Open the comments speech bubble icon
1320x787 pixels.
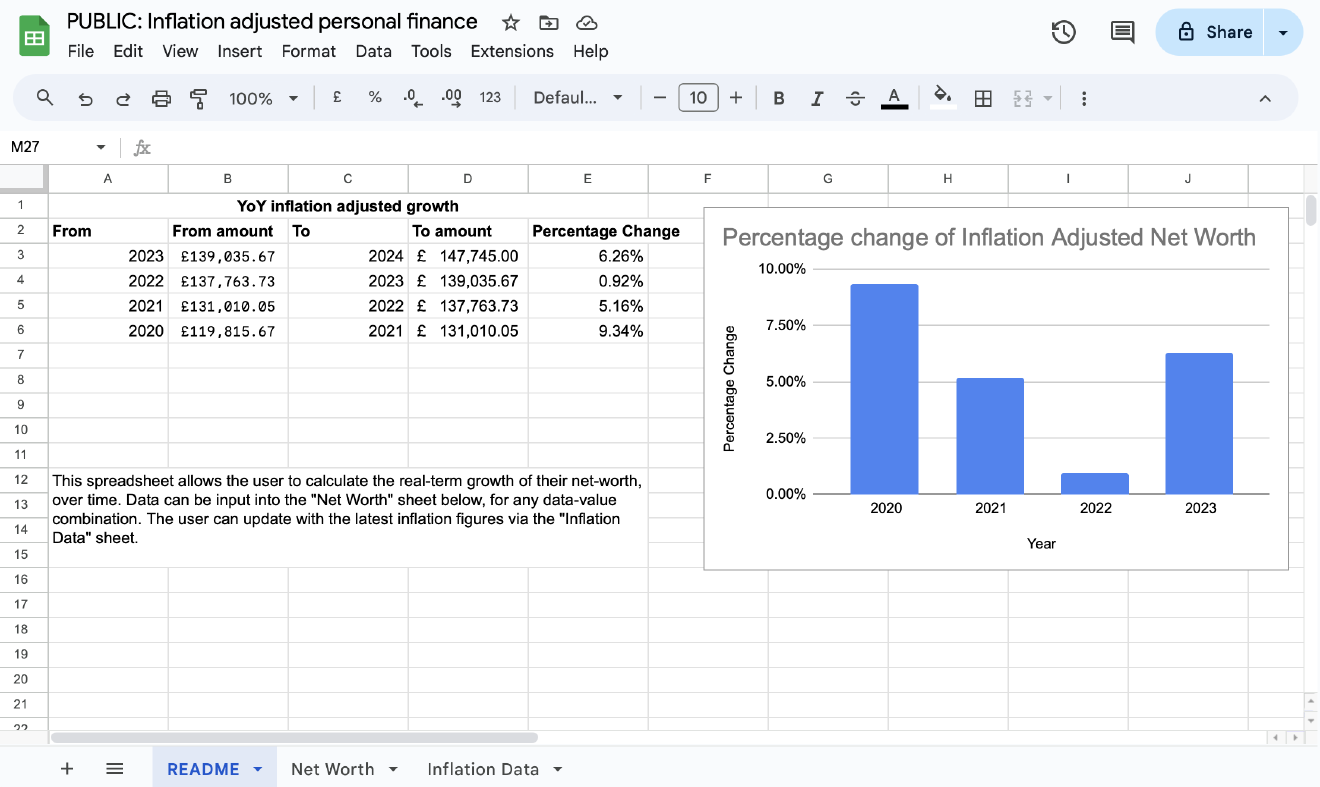pos(1123,32)
